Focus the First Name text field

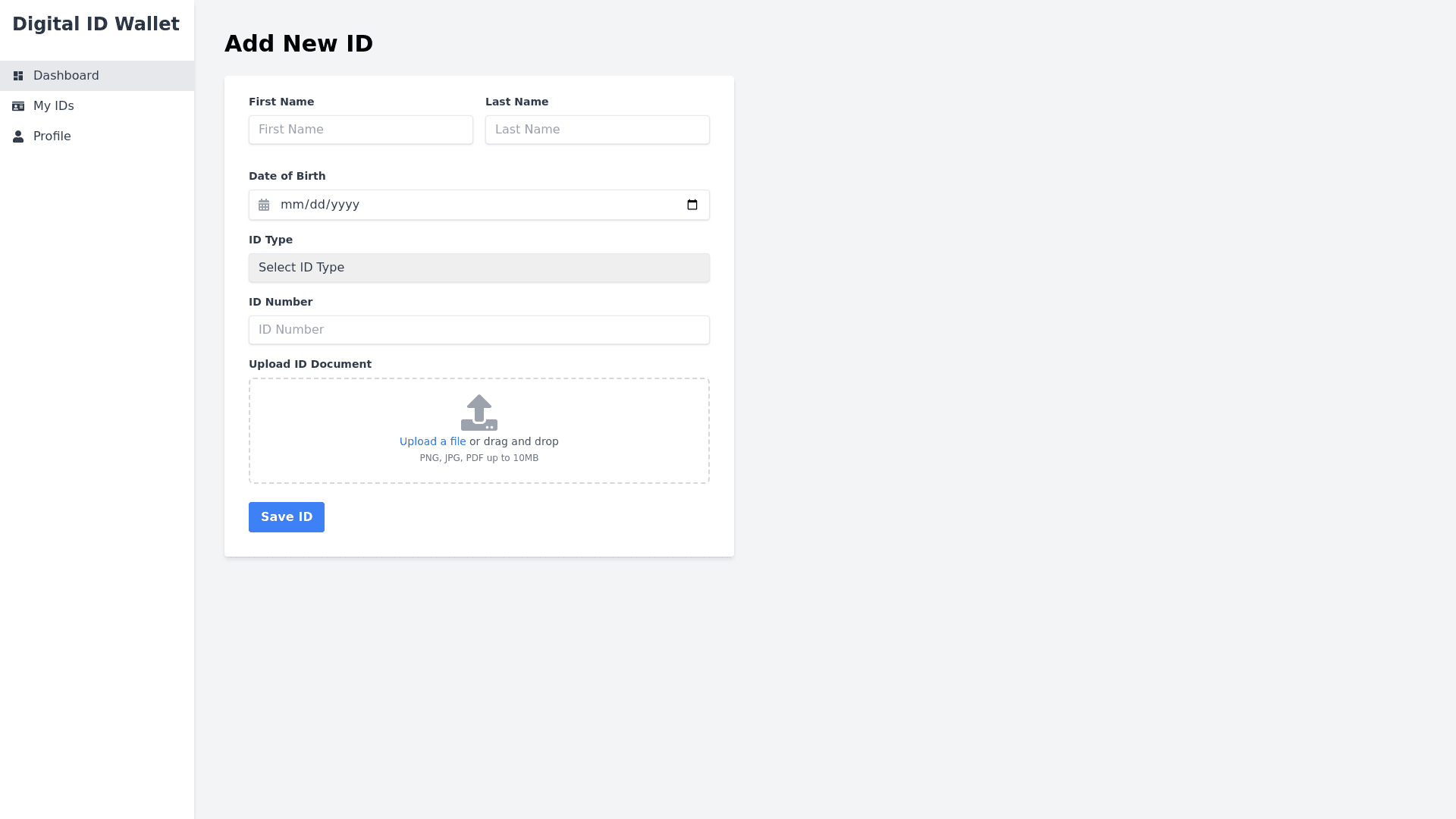click(x=361, y=130)
